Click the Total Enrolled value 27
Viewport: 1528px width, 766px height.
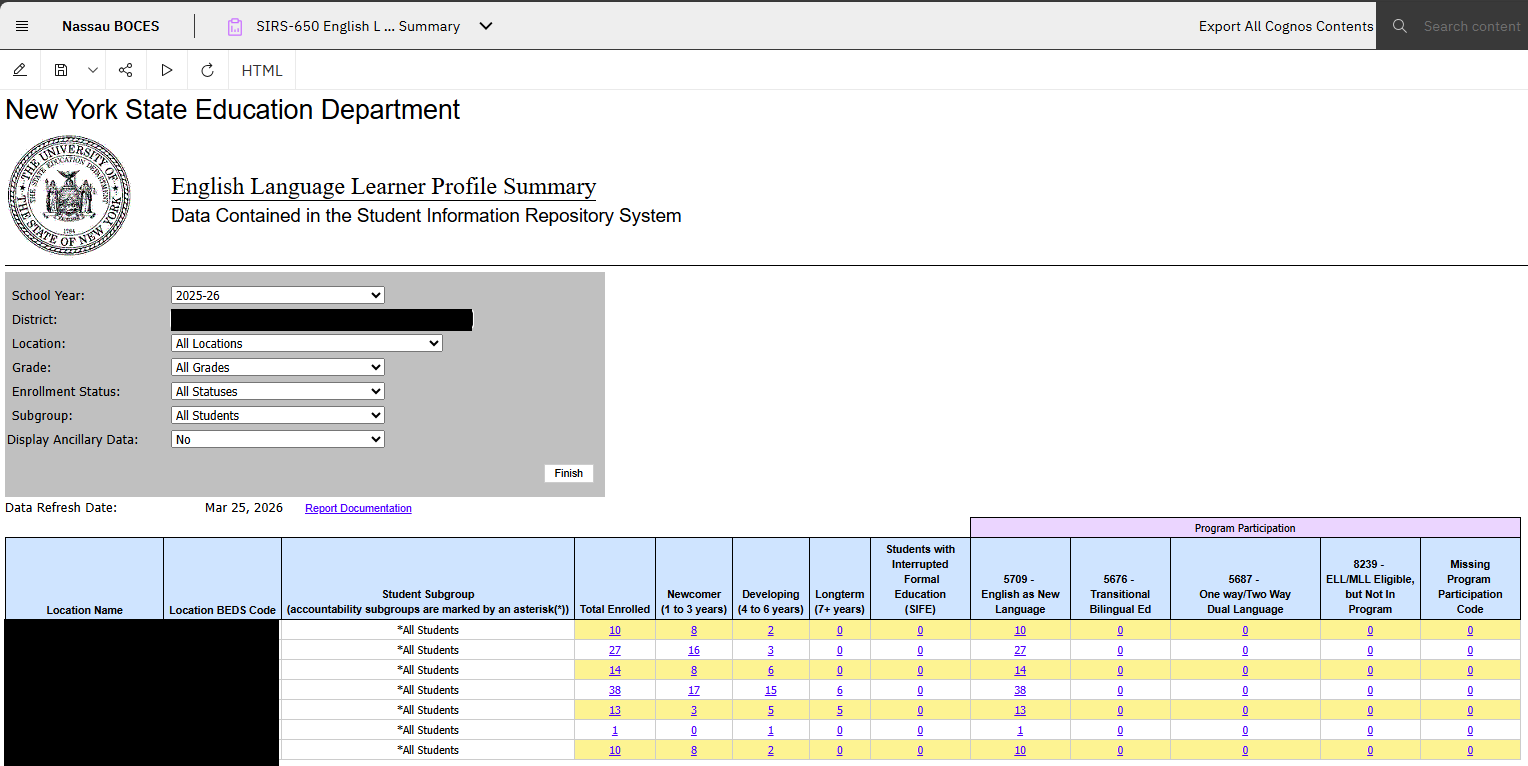pyautogui.click(x=614, y=650)
